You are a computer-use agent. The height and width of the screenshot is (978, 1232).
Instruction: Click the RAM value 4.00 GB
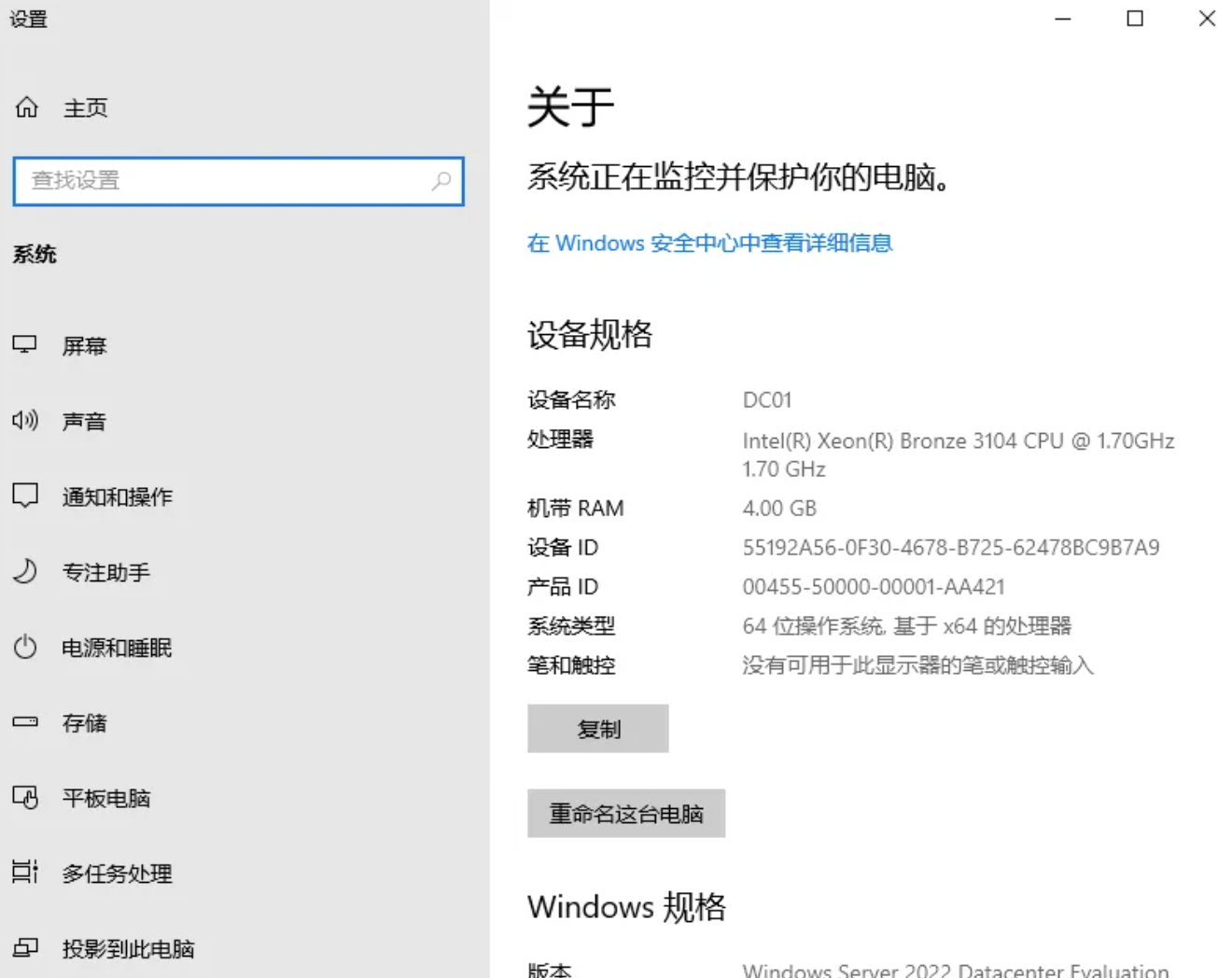(779, 509)
